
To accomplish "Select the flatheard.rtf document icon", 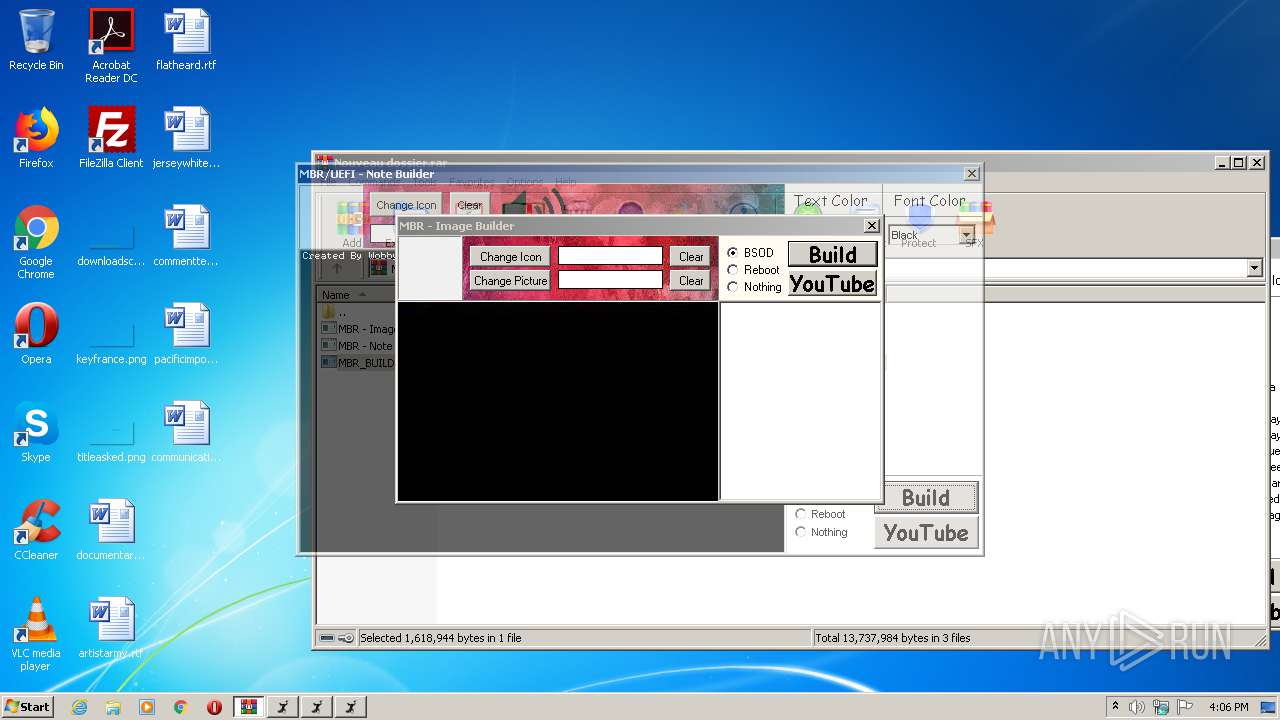I will tap(186, 40).
